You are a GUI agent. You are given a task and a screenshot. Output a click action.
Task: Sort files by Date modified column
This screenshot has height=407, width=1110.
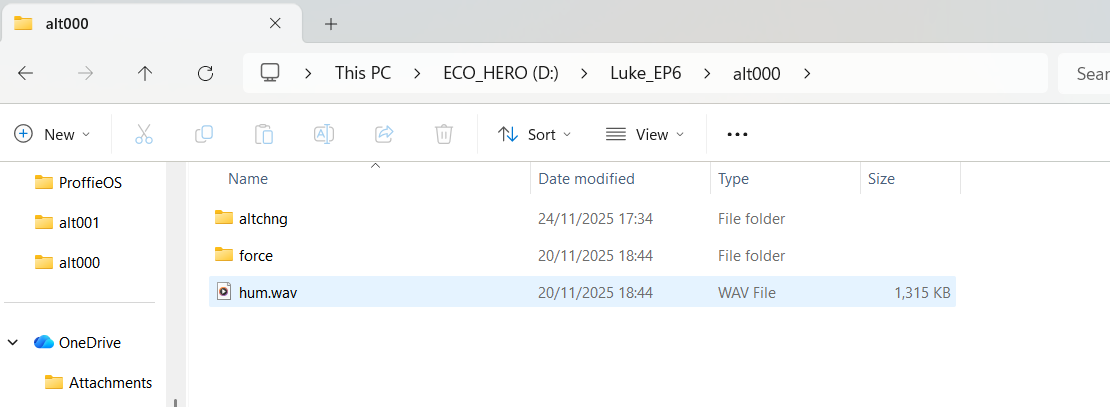(586, 179)
